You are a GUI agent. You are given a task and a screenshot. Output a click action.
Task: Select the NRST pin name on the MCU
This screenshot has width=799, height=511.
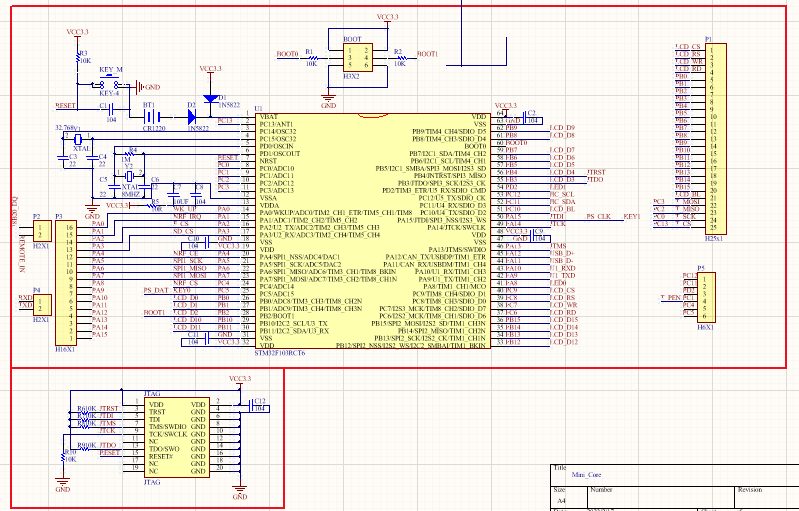268,161
